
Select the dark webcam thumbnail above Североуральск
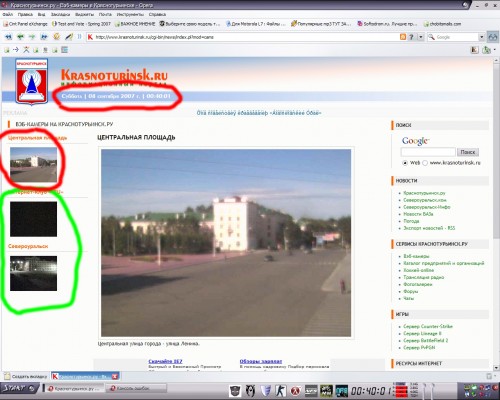33,219
